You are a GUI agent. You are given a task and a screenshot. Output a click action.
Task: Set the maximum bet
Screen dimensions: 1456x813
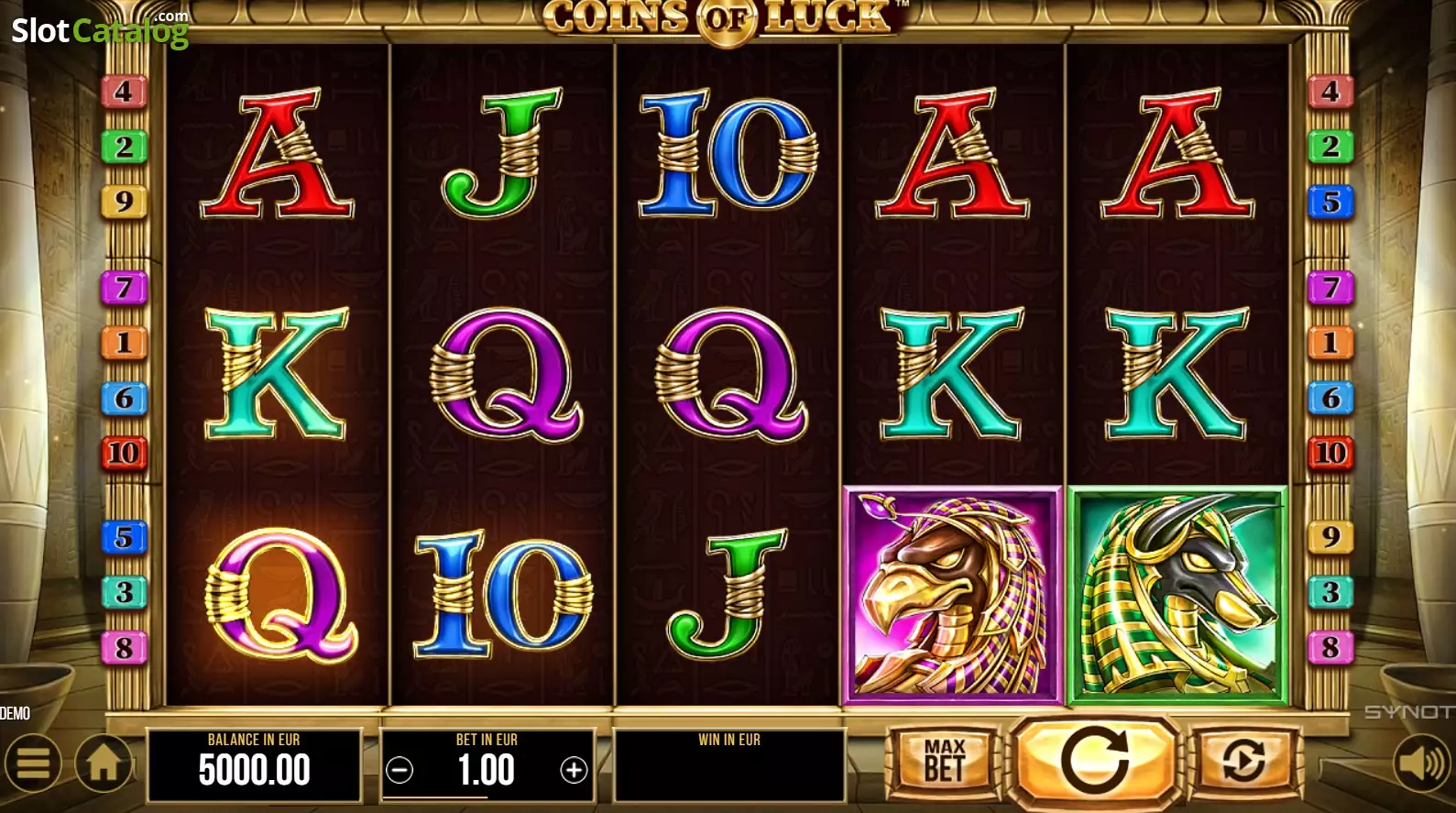[x=945, y=760]
